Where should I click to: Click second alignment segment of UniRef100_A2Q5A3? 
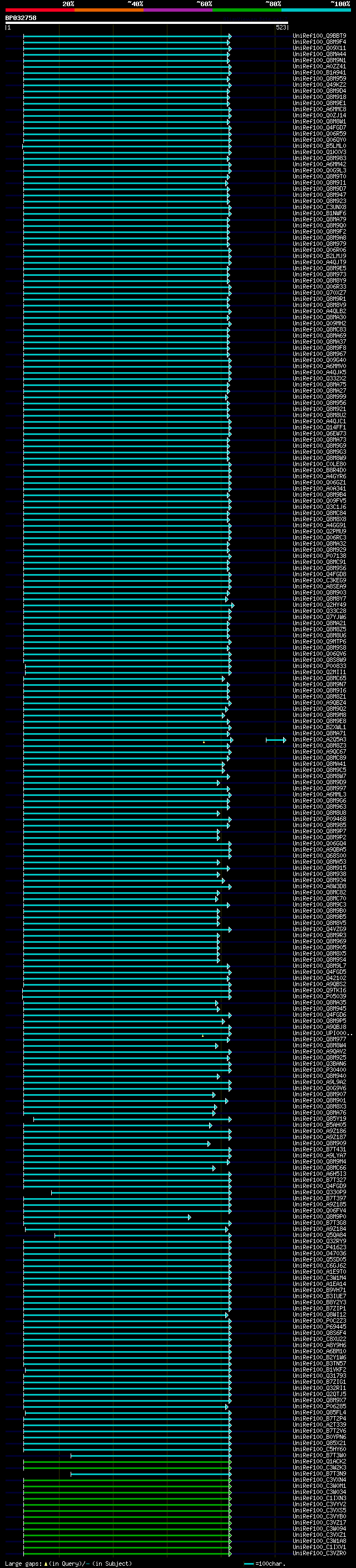(x=276, y=740)
